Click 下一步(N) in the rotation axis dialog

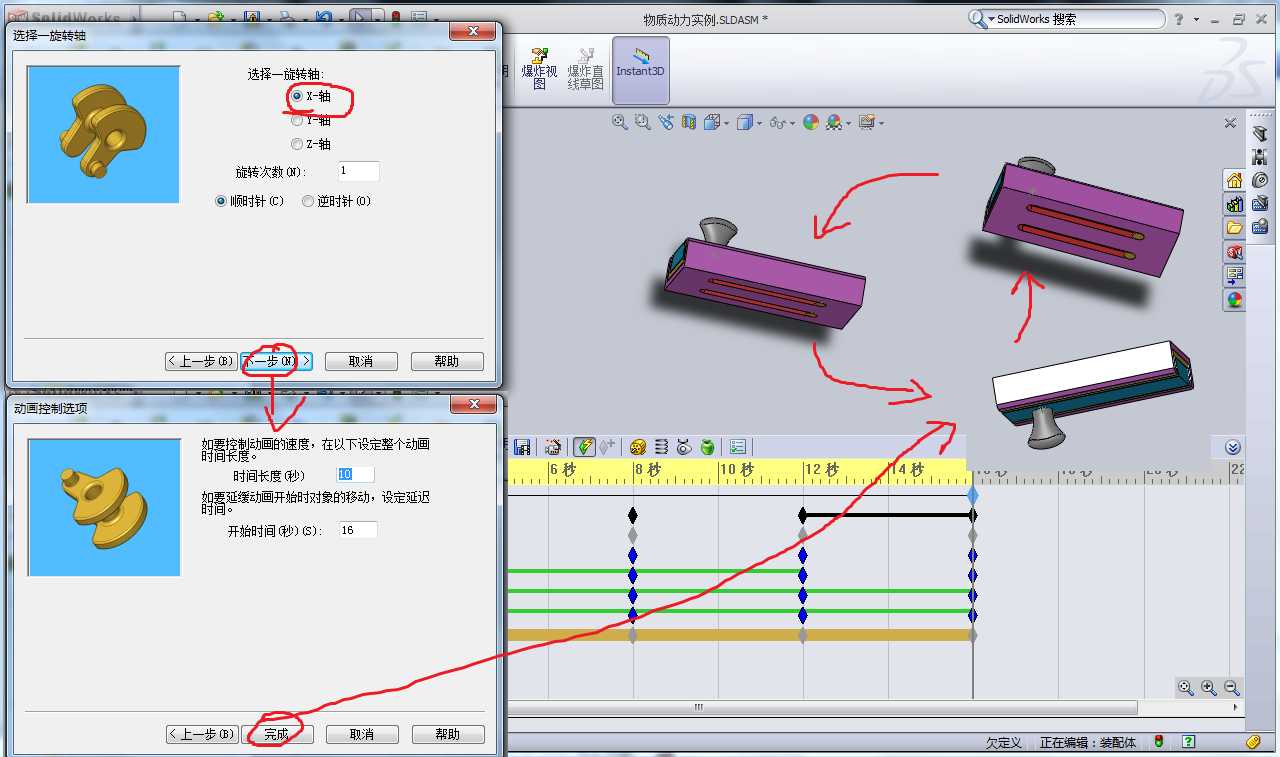tap(277, 361)
